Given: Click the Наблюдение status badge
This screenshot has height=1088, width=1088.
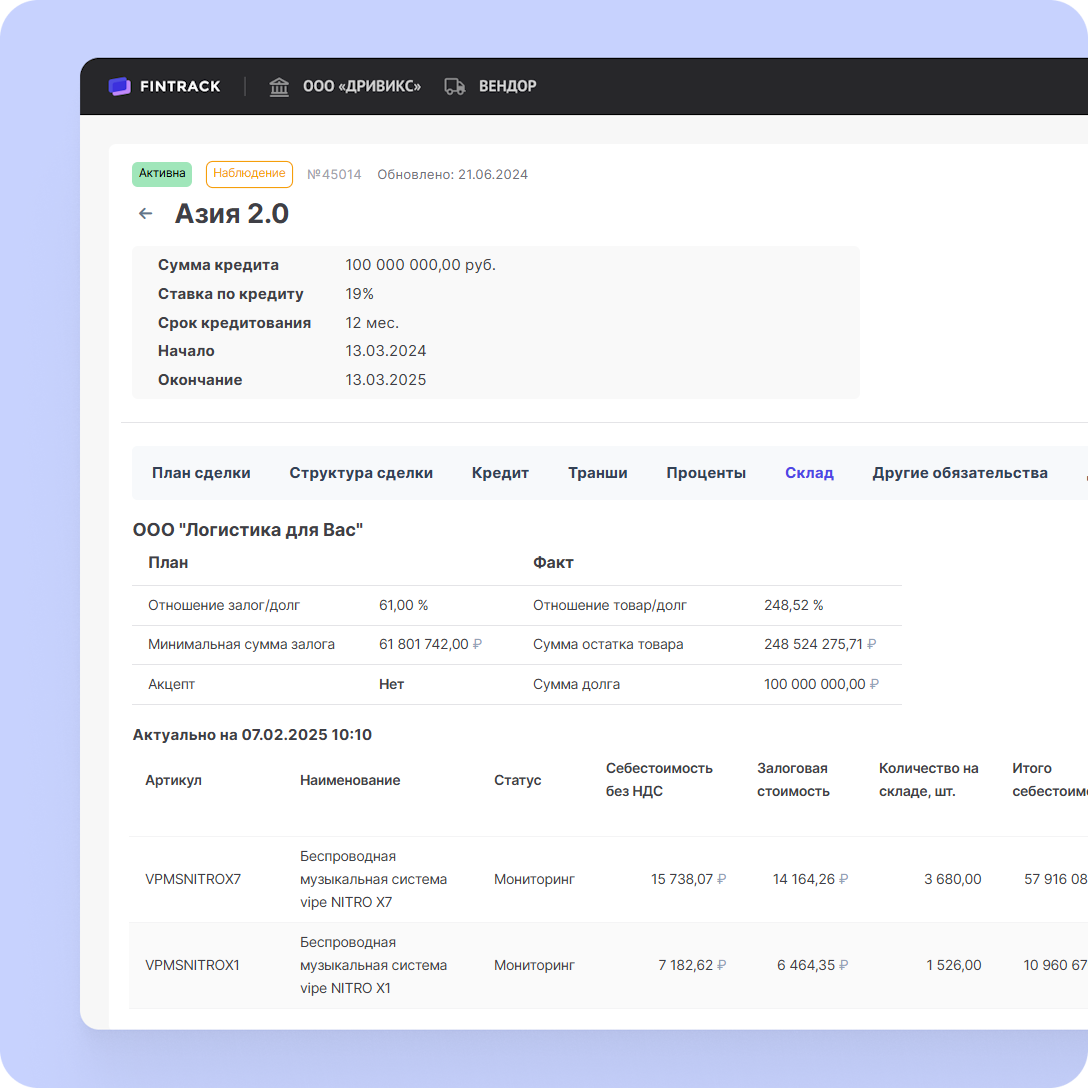Looking at the screenshot, I should [x=249, y=174].
